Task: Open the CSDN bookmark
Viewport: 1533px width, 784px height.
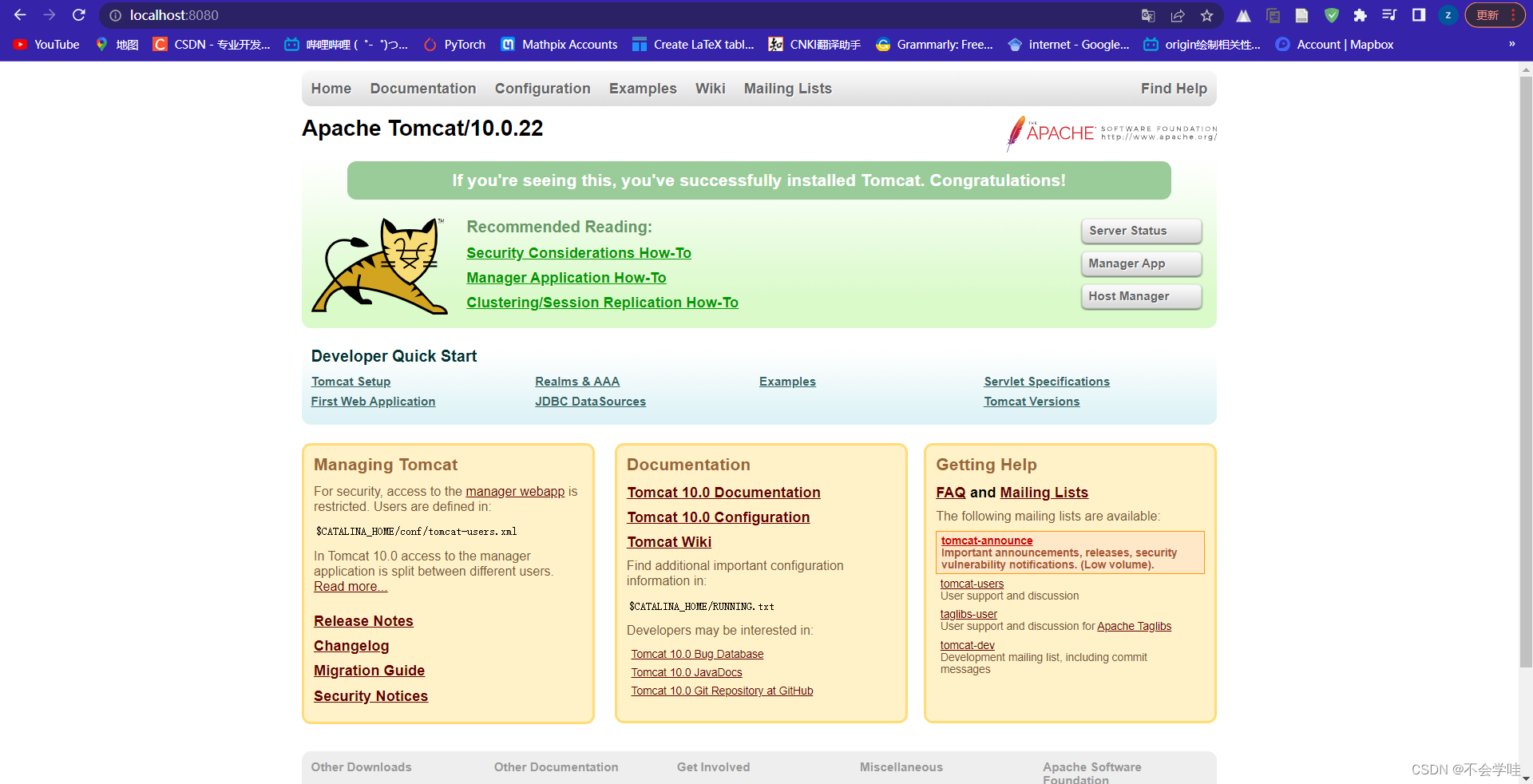Action: coord(212,45)
